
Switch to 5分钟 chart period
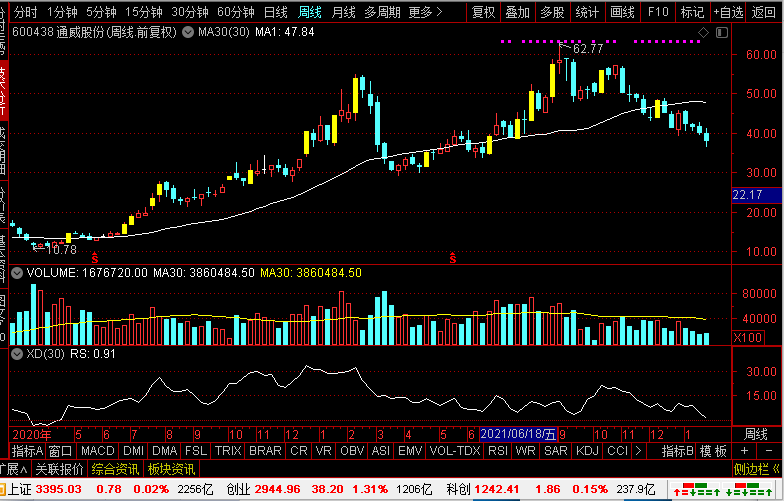[101, 13]
